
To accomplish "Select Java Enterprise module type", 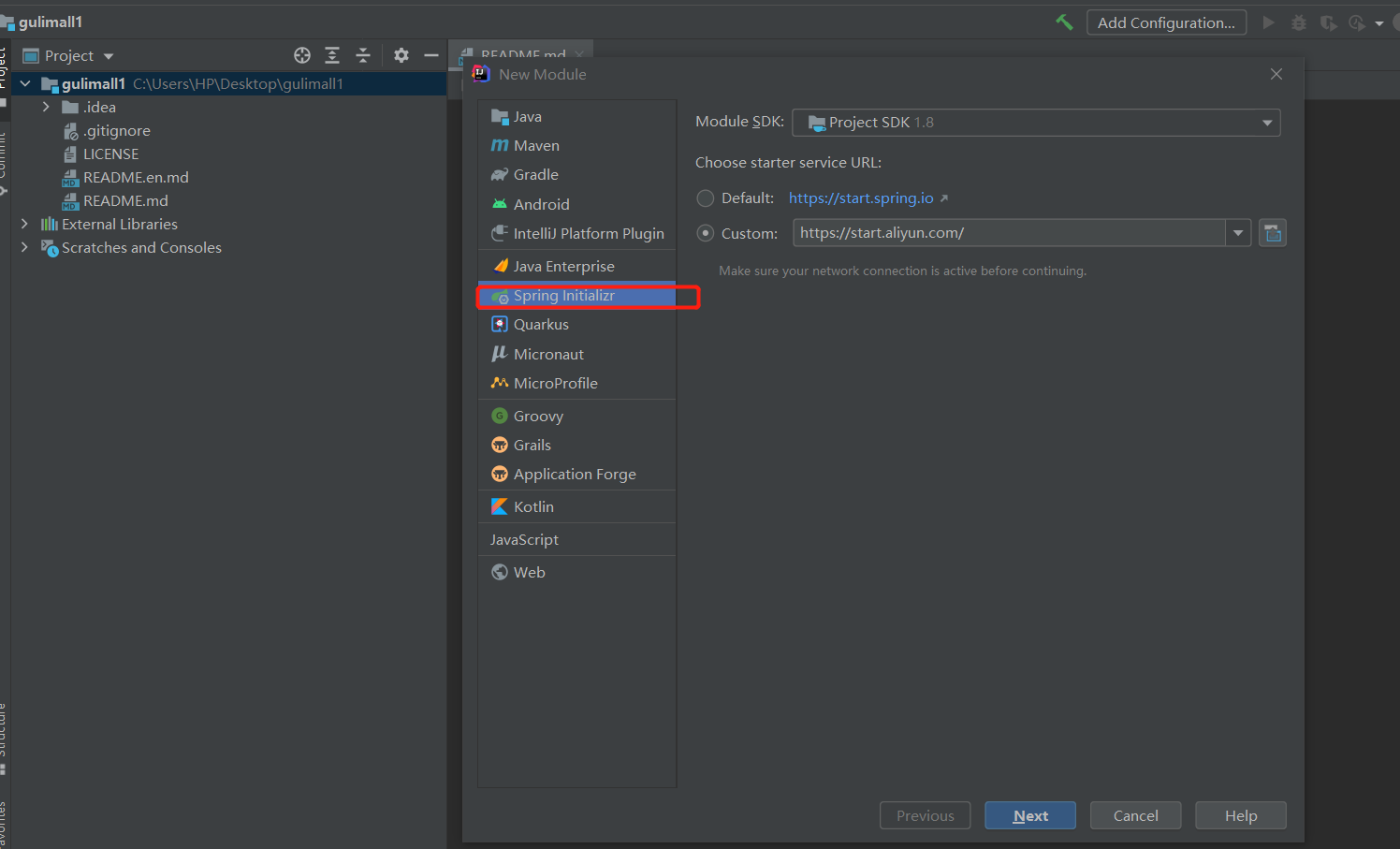I will tap(576, 266).
